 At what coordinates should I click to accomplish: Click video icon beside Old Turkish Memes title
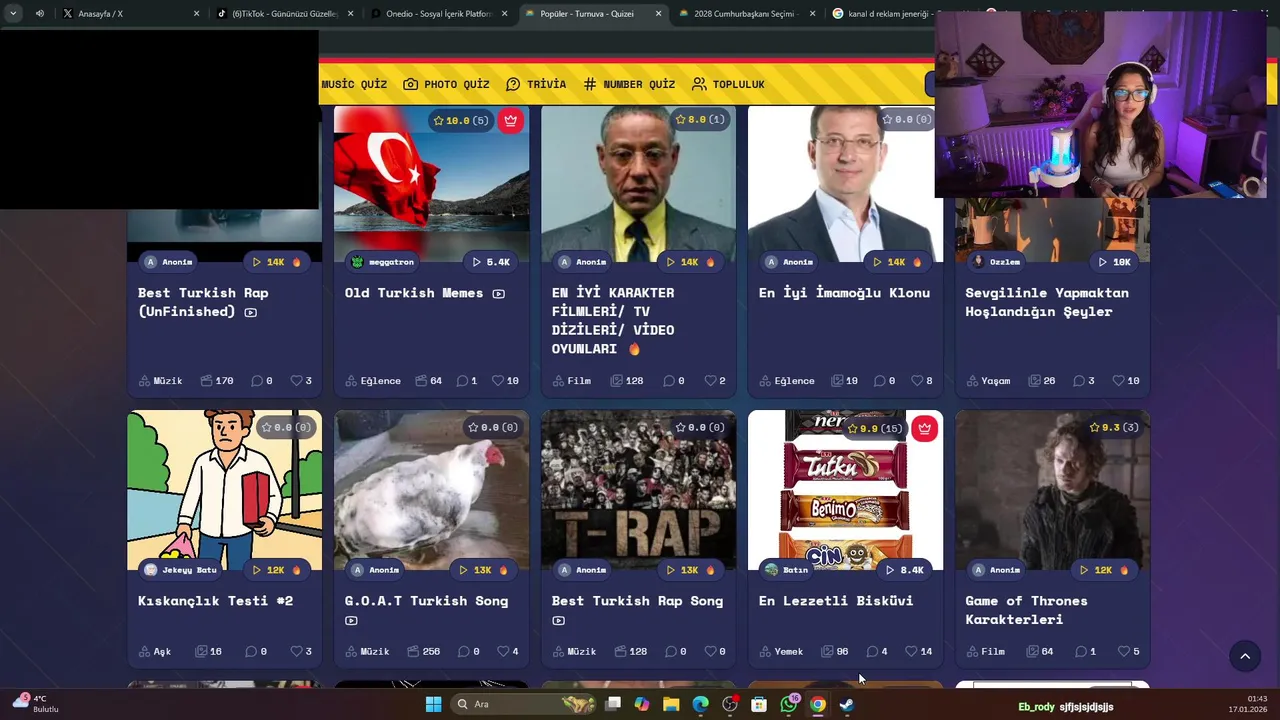click(498, 294)
